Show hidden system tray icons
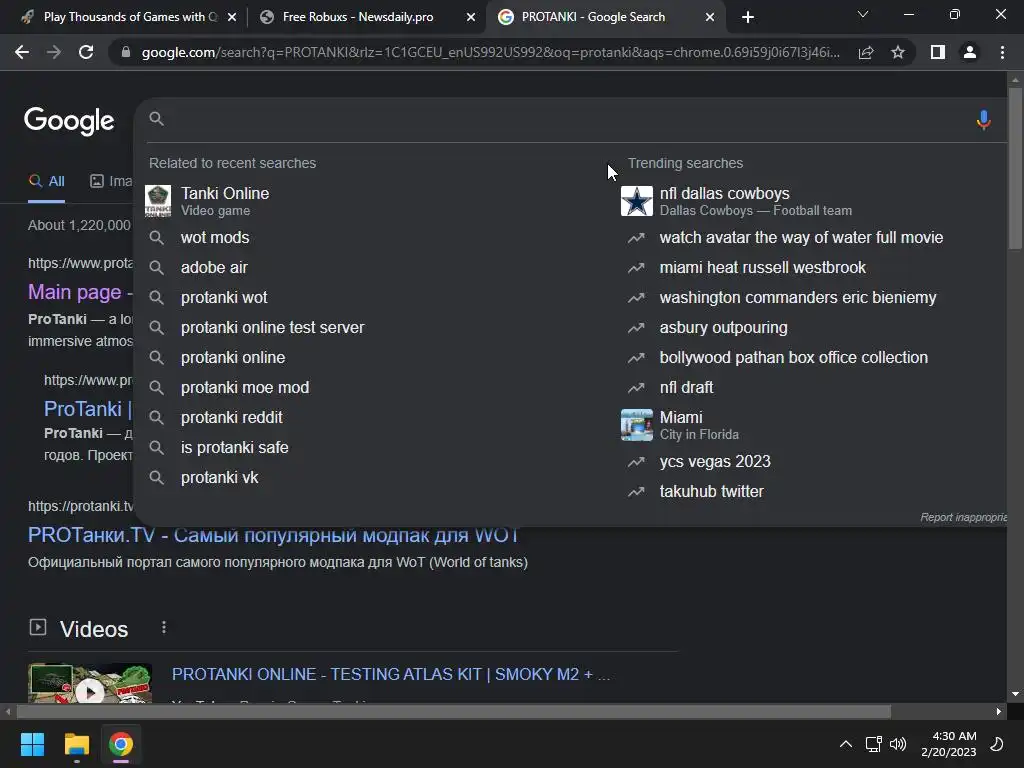Image resolution: width=1024 pixels, height=768 pixels. pos(846,744)
